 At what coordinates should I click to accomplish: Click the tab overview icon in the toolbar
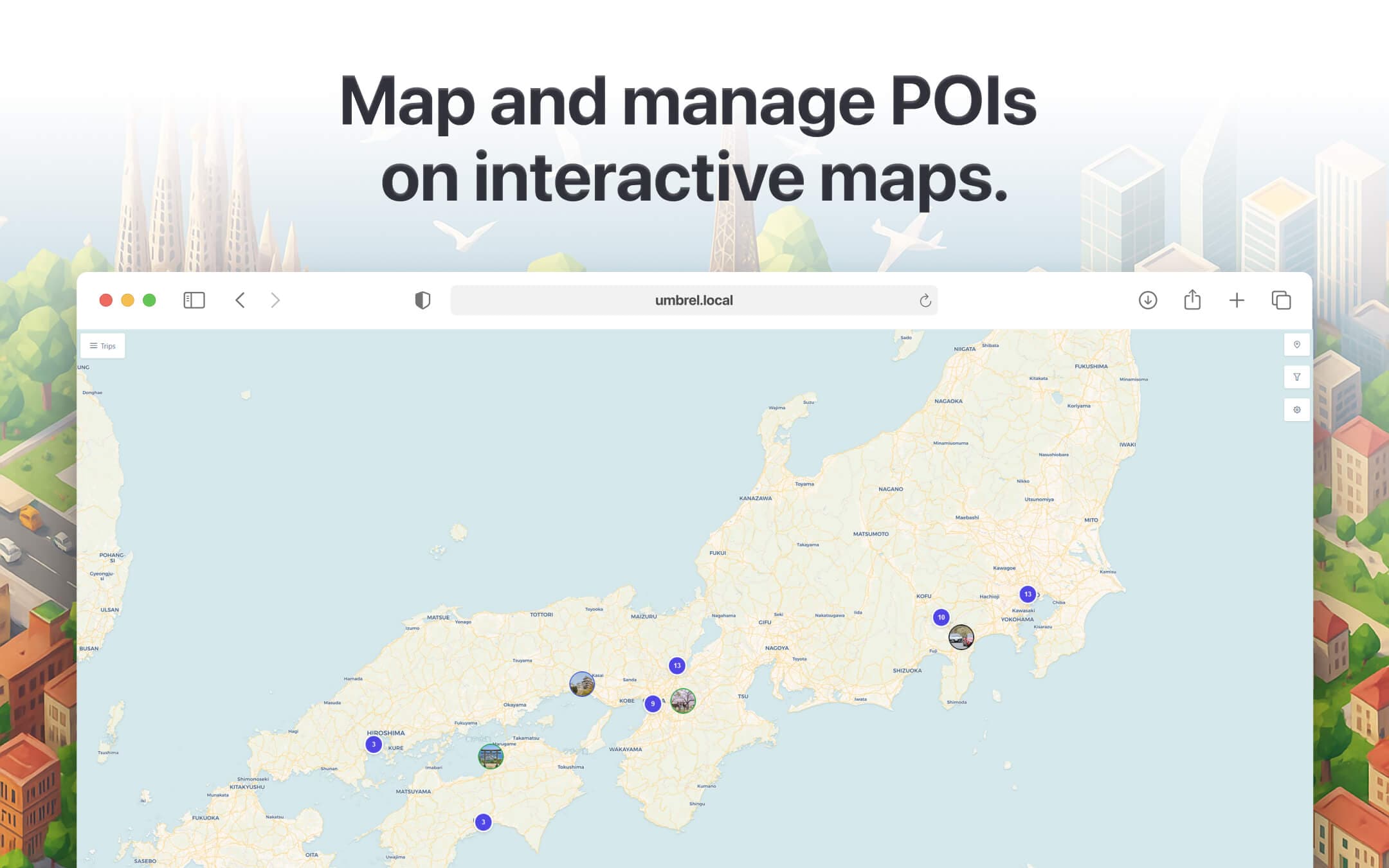pyautogui.click(x=1281, y=300)
